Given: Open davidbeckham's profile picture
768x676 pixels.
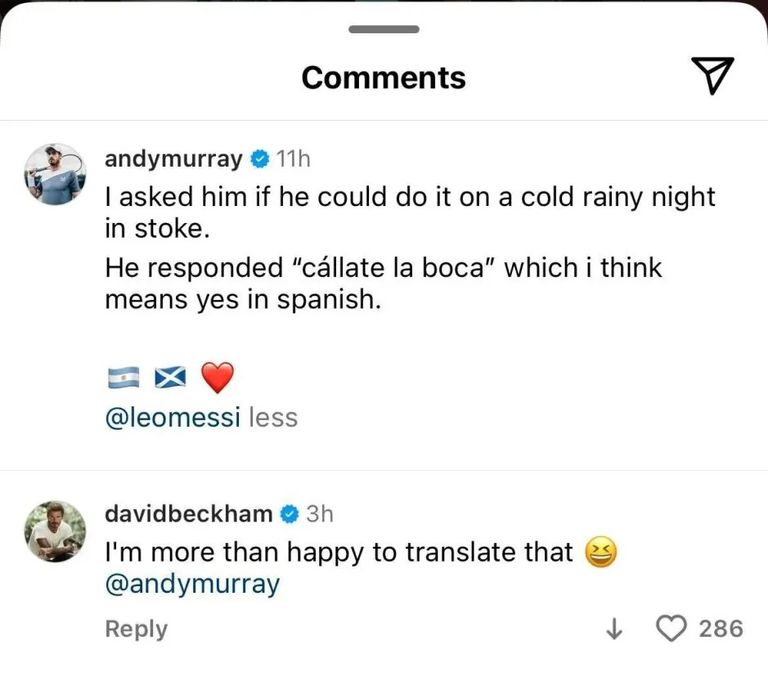Looking at the screenshot, I should click(x=54, y=529).
